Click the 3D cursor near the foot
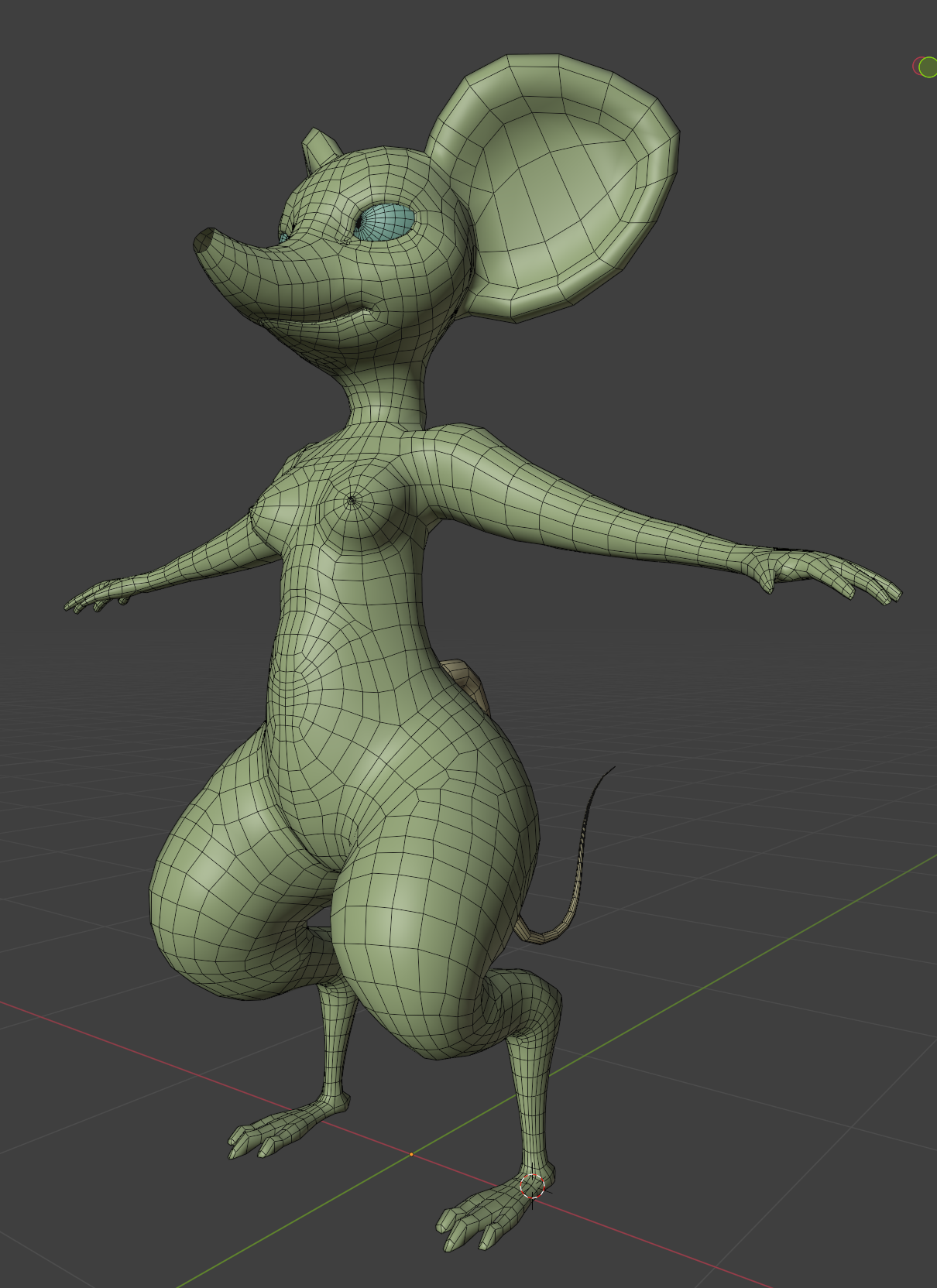Viewport: 937px width, 1288px height. click(532, 1186)
